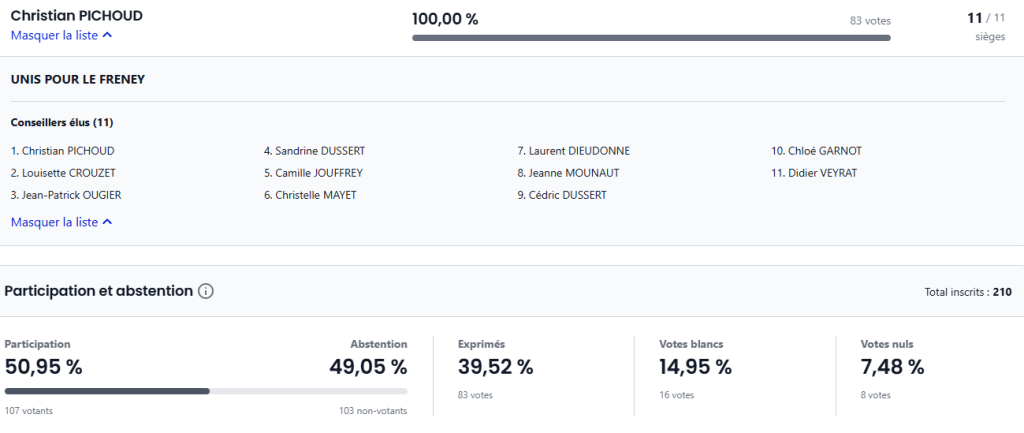
Task: Click the Votes blancs 14,95 % figure
Action: [x=695, y=367]
